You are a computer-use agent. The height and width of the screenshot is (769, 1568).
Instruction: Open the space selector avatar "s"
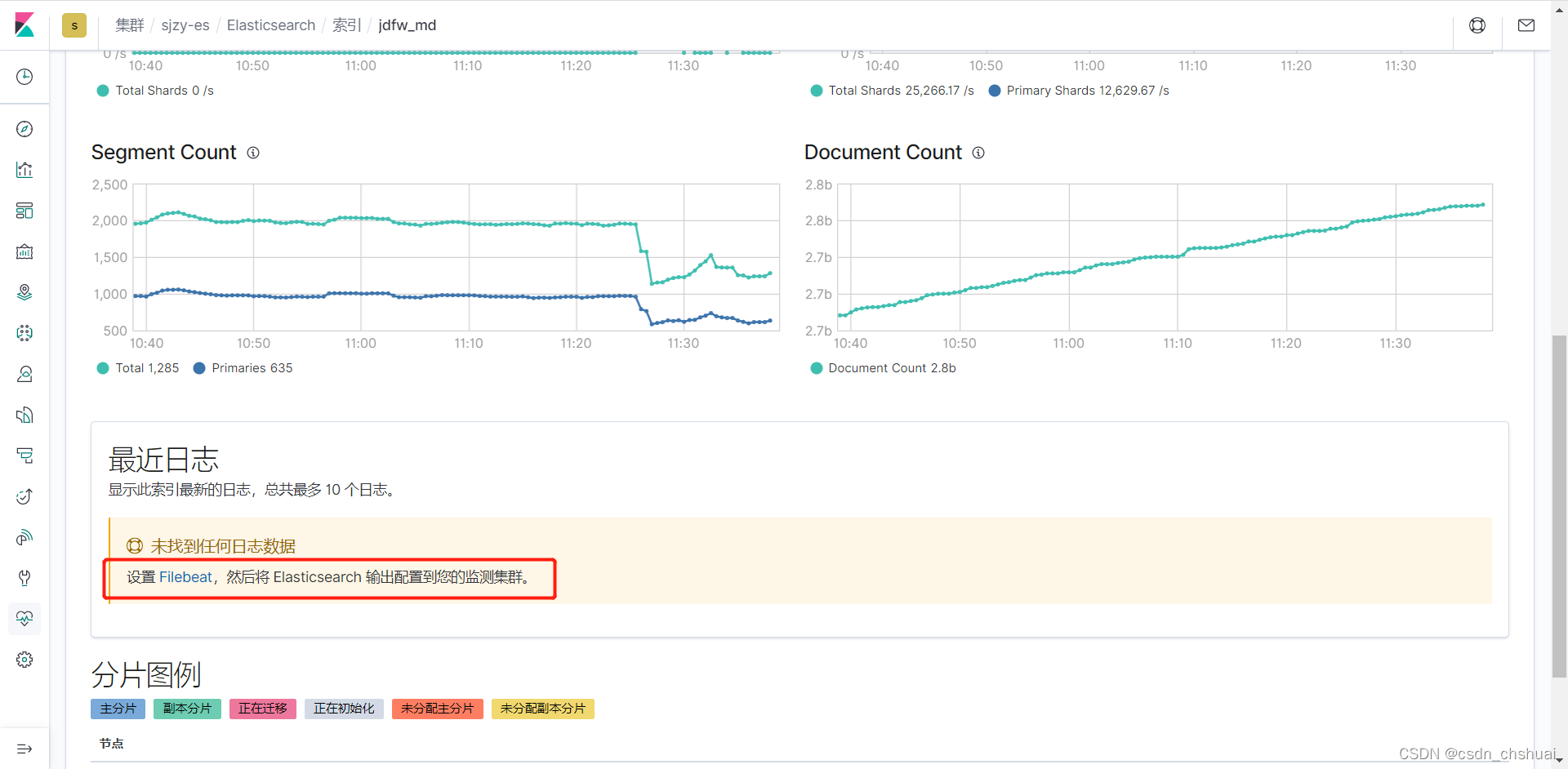74,25
